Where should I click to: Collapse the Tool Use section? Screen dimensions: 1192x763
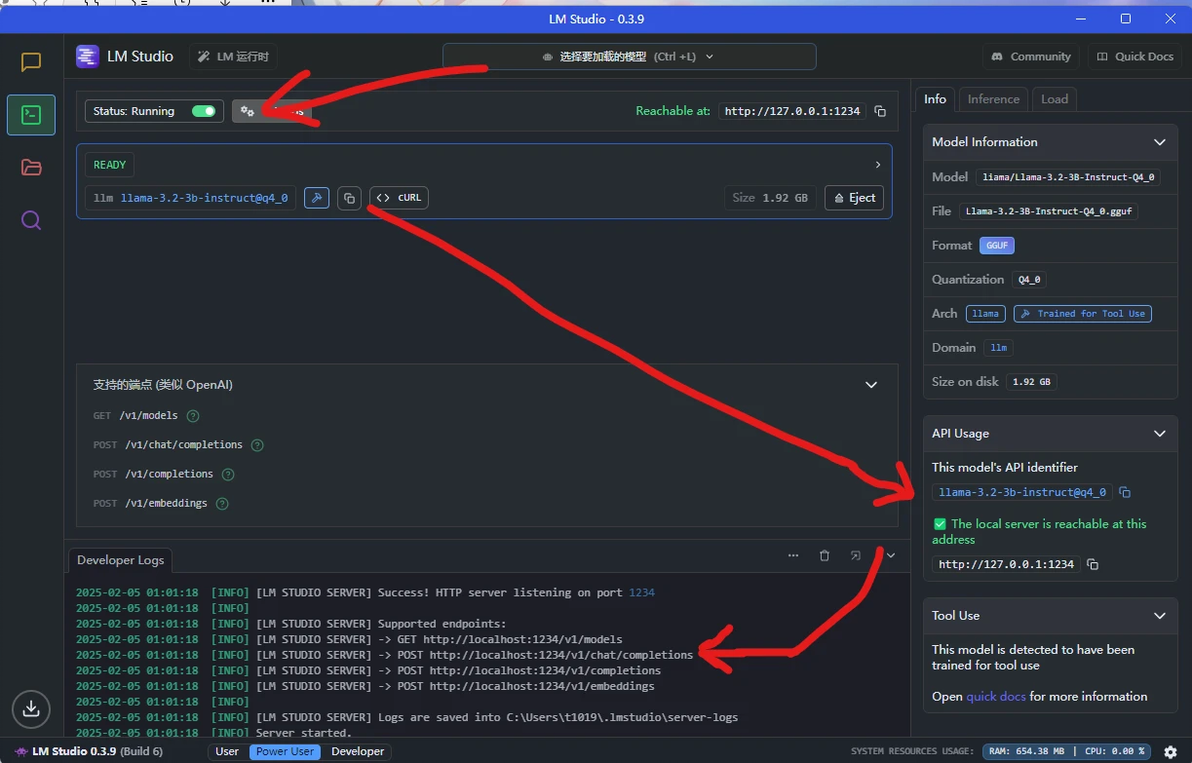1159,616
